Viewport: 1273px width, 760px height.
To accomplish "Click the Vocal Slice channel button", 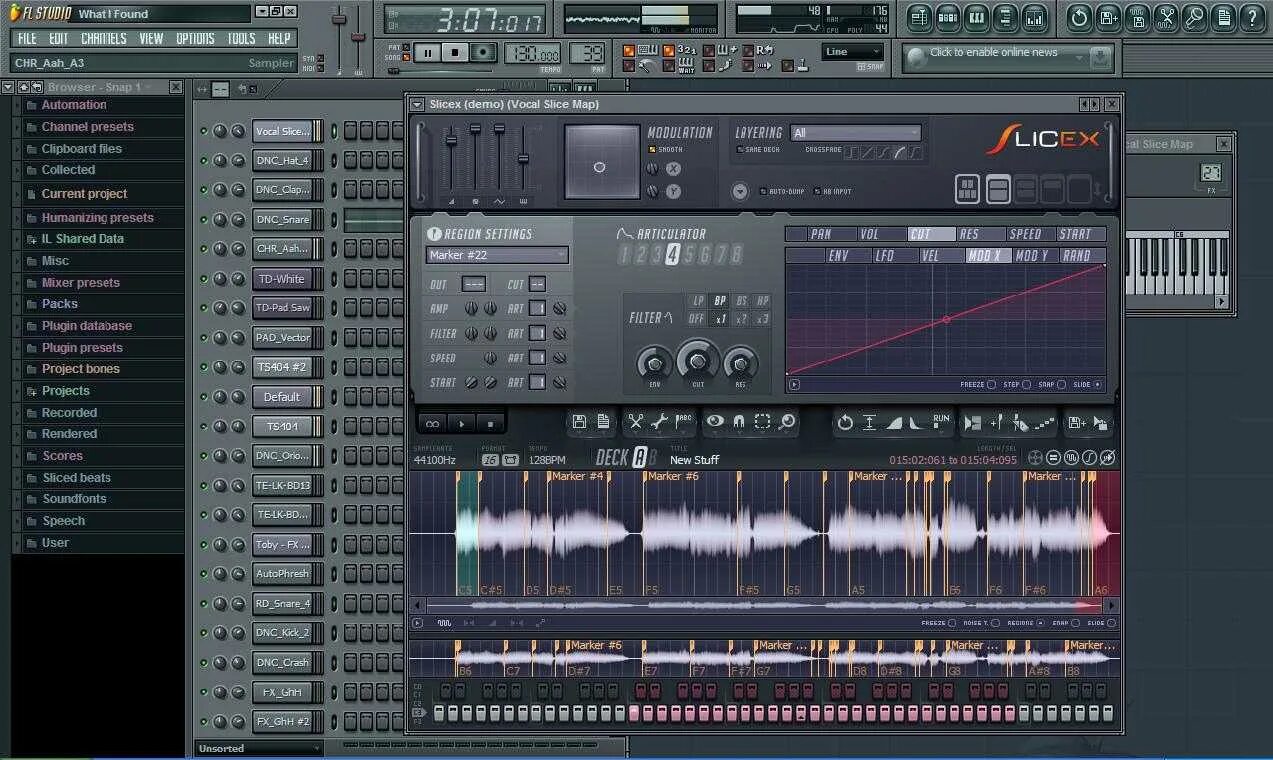I will pyautogui.click(x=284, y=131).
